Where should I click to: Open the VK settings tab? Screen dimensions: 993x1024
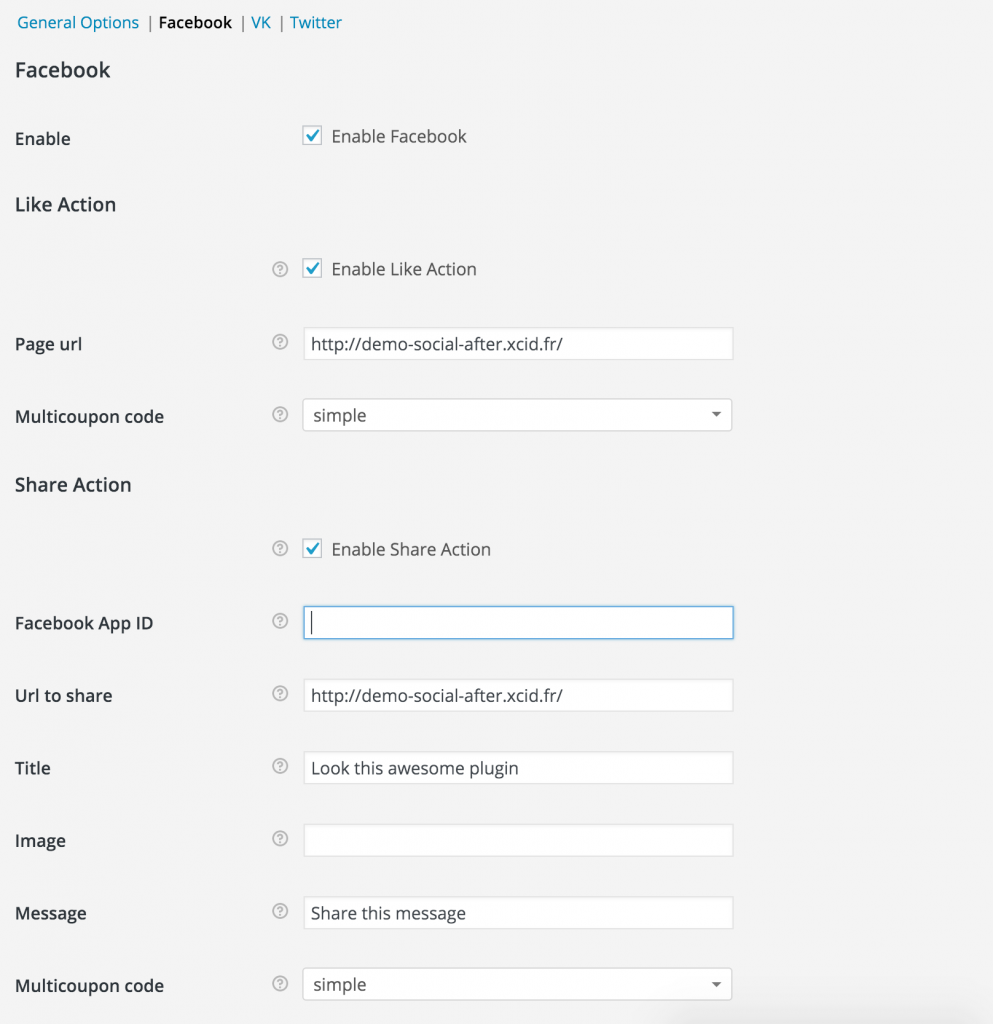pos(261,22)
